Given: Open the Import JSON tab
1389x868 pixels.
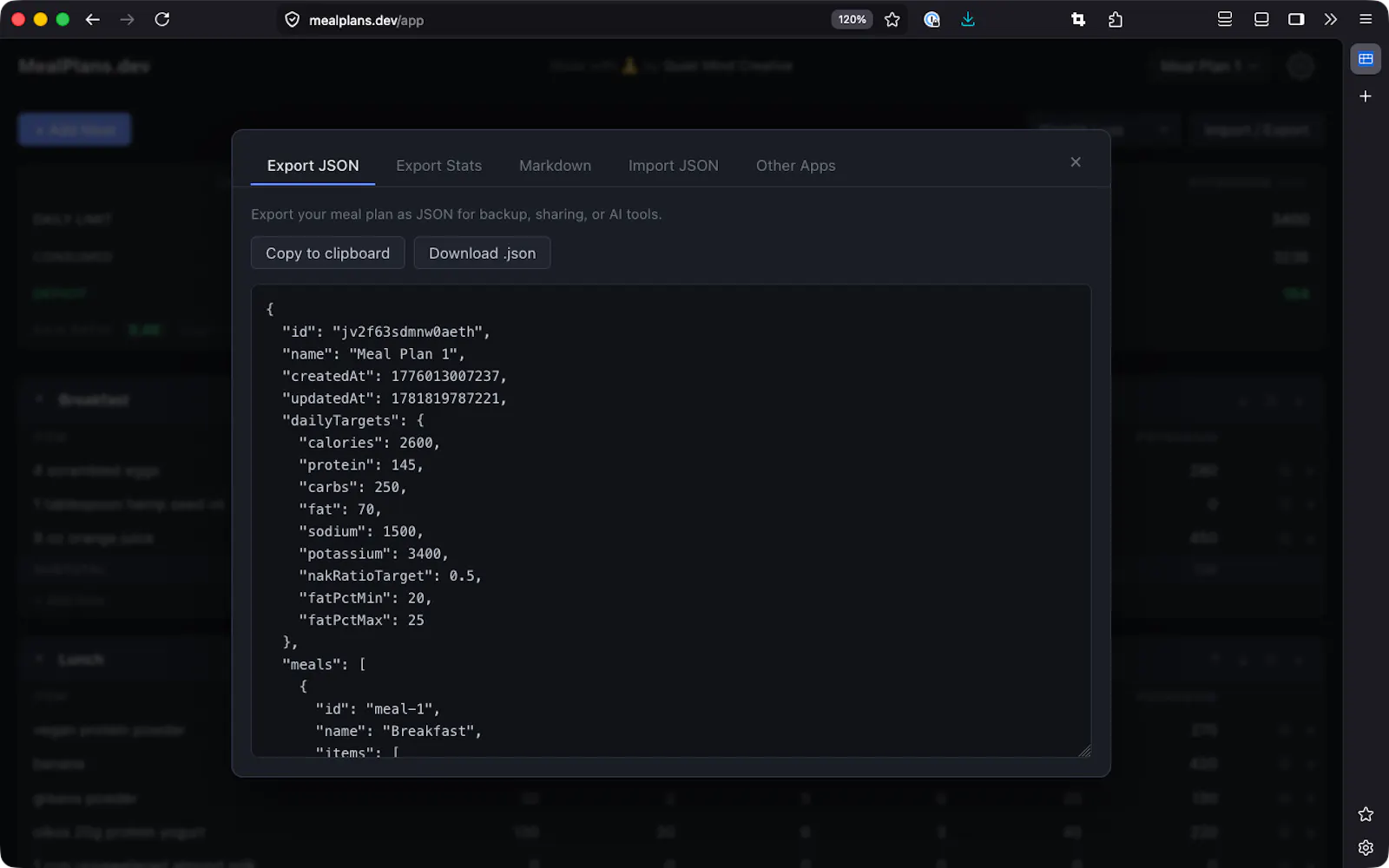Looking at the screenshot, I should pos(673,166).
